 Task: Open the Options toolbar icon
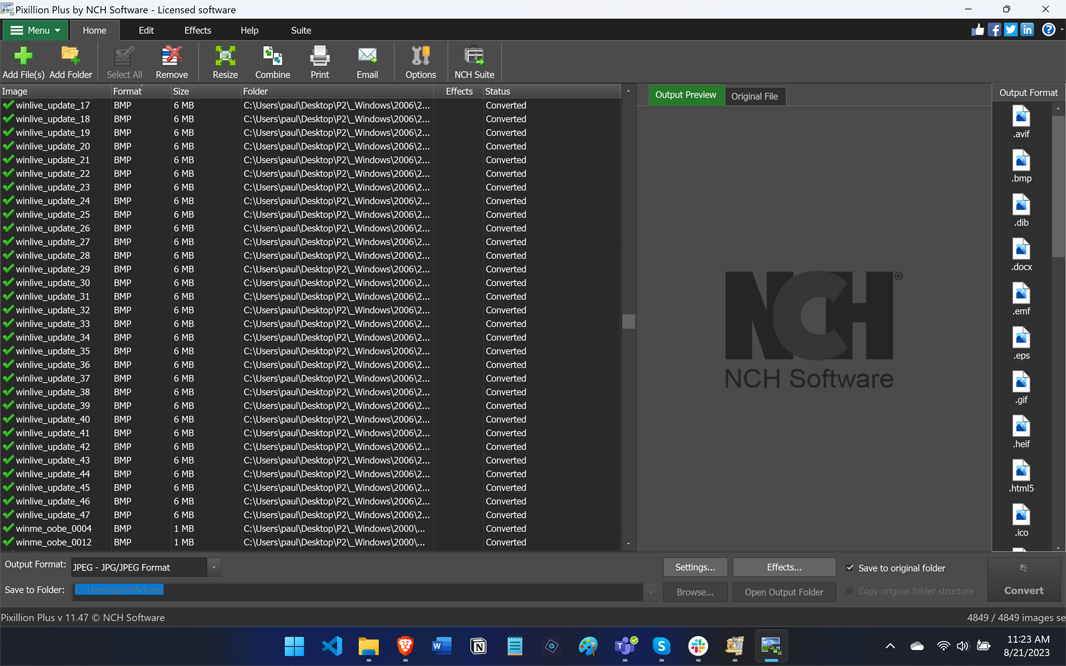[x=420, y=61]
